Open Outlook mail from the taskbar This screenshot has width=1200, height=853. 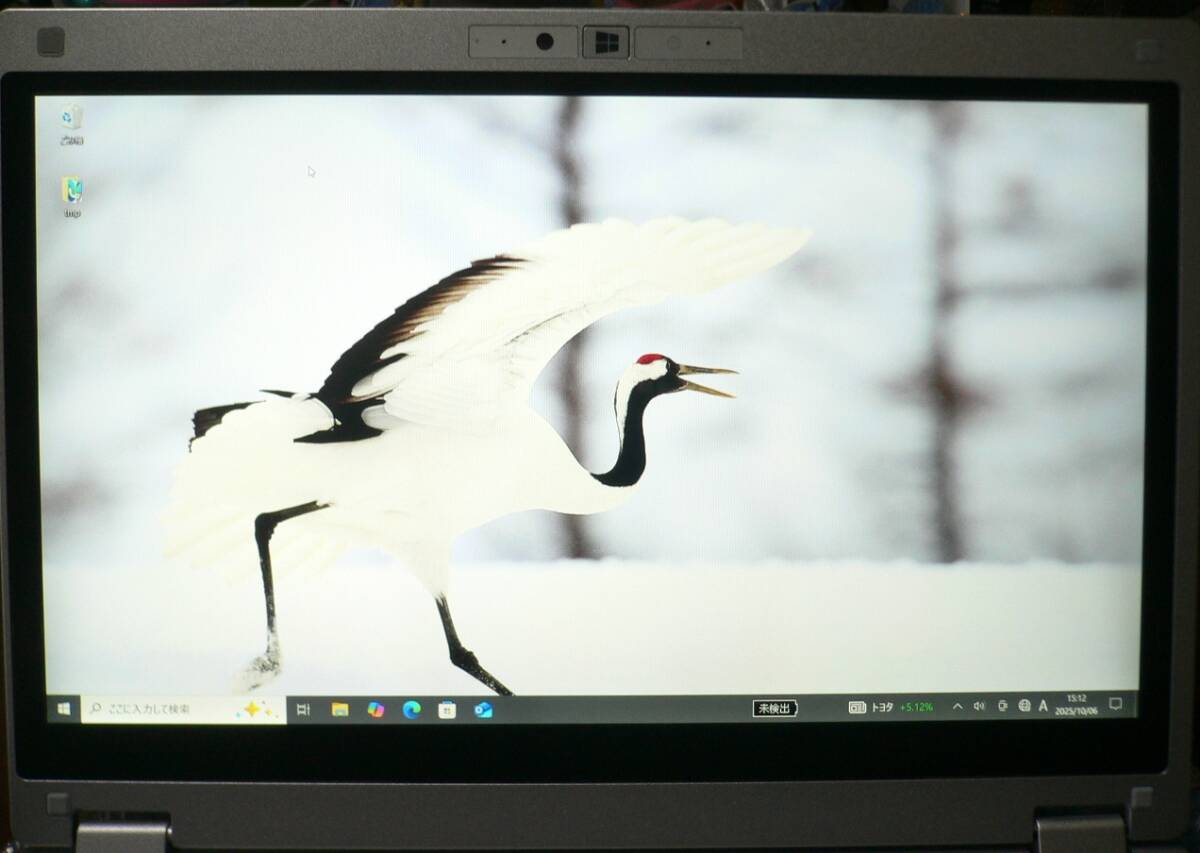click(x=483, y=709)
